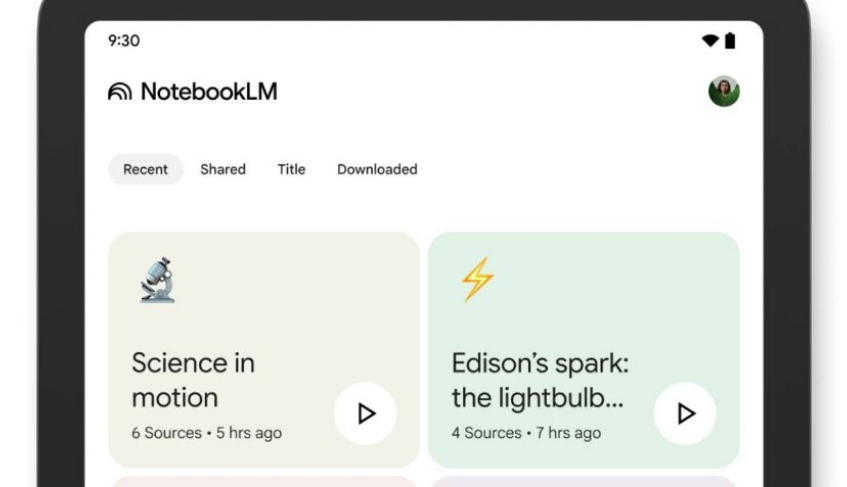This screenshot has height=487, width=847.
Task: Show the Downloaded notebooks tab
Action: 377,170
